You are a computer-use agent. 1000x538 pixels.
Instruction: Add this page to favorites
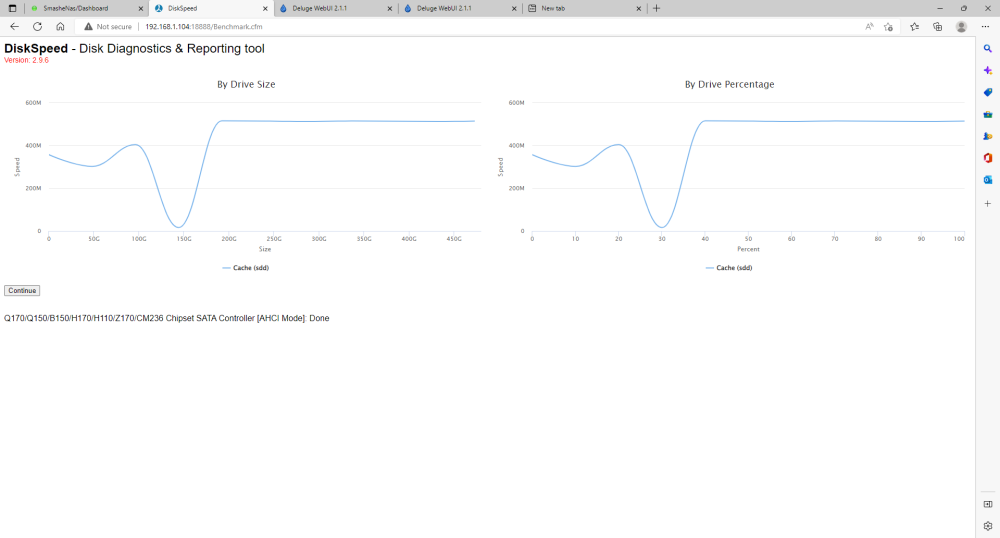888,27
